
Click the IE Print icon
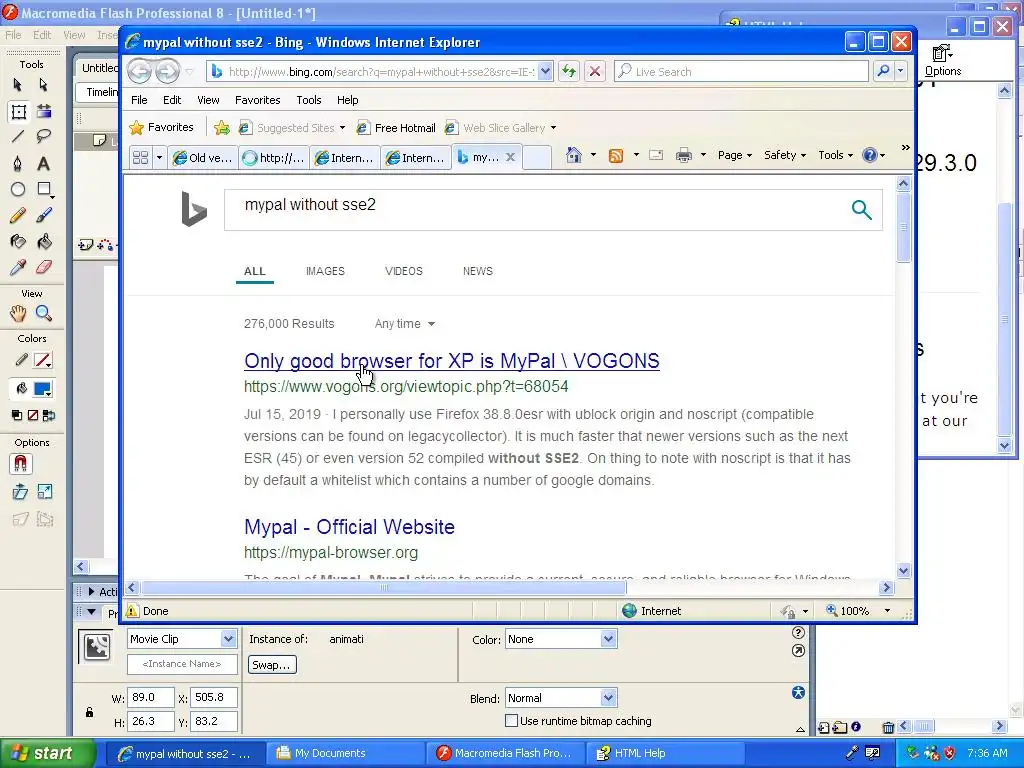coord(684,155)
